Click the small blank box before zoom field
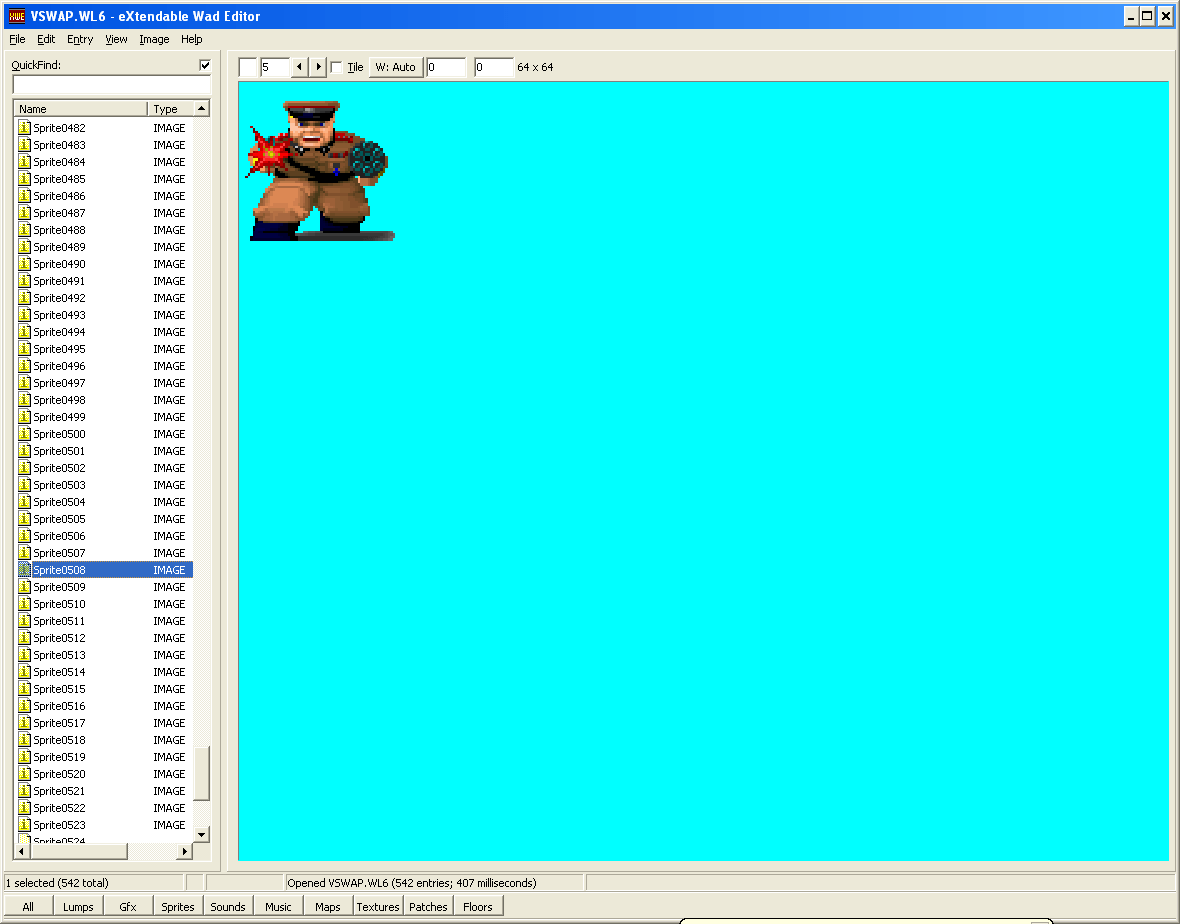The image size is (1180, 924). pos(248,67)
